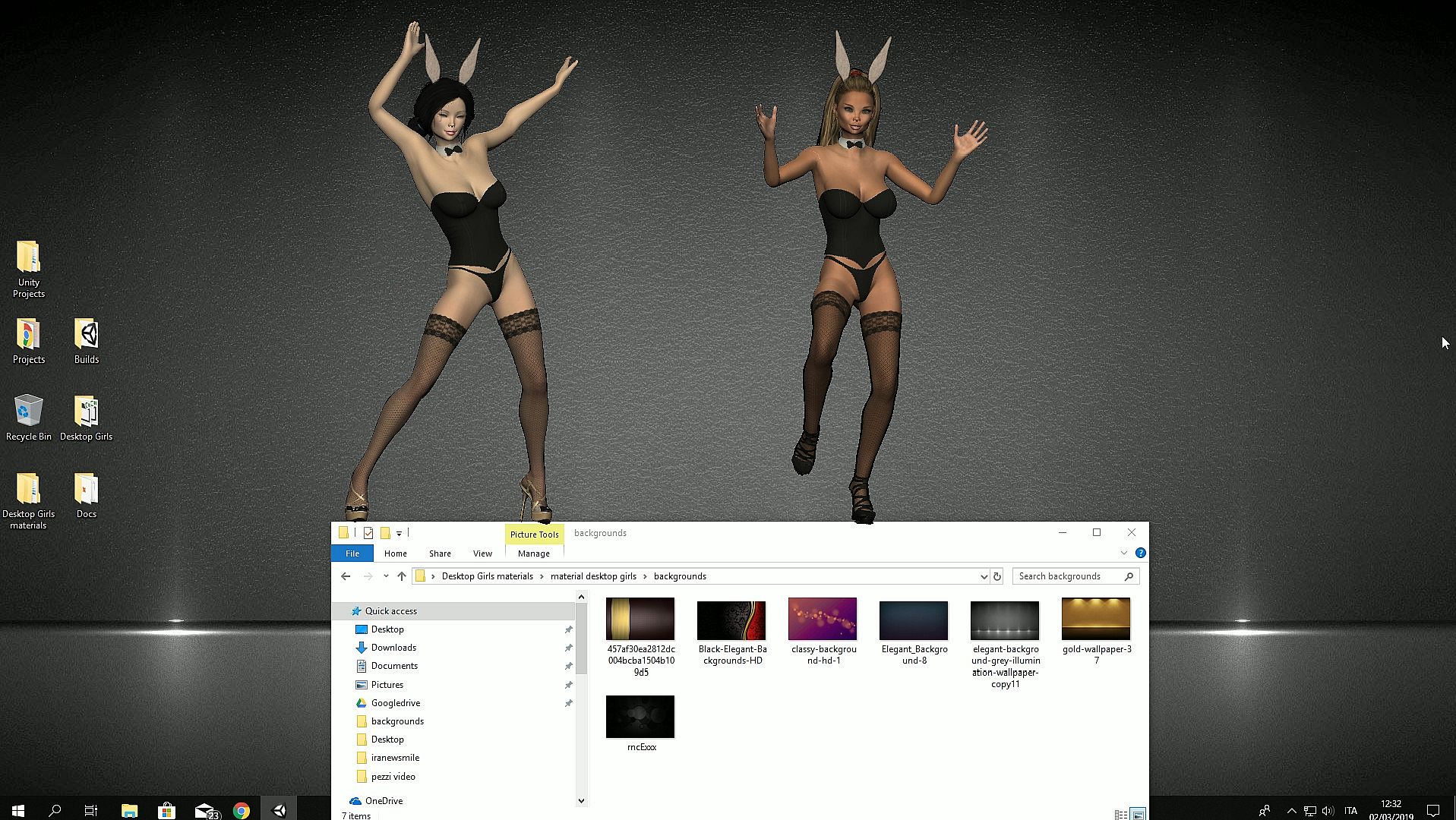The image size is (1456, 820).
Task: Expand the ribbon with the chevron
Action: tap(1124, 553)
